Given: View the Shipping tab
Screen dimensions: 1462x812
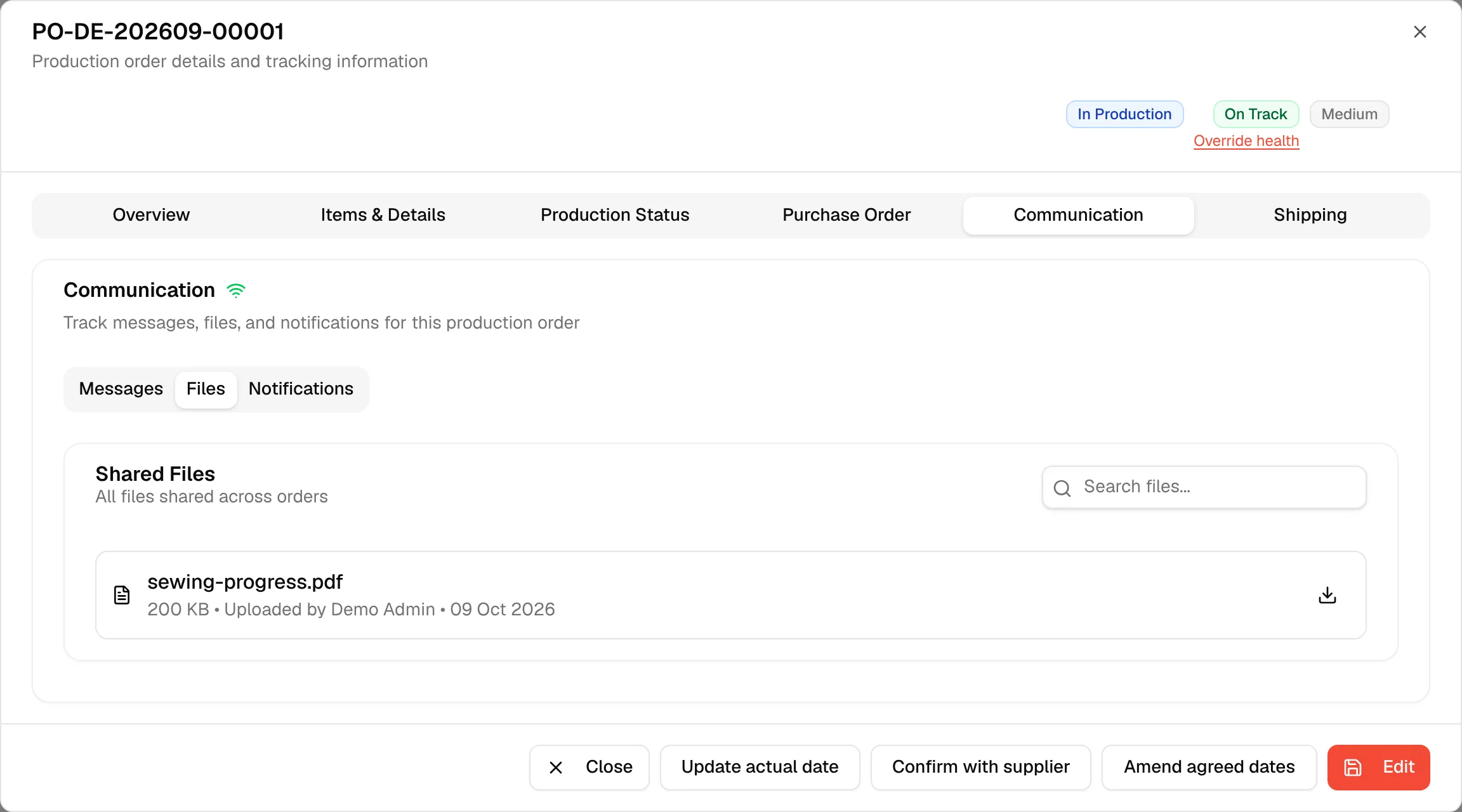Looking at the screenshot, I should [1310, 215].
